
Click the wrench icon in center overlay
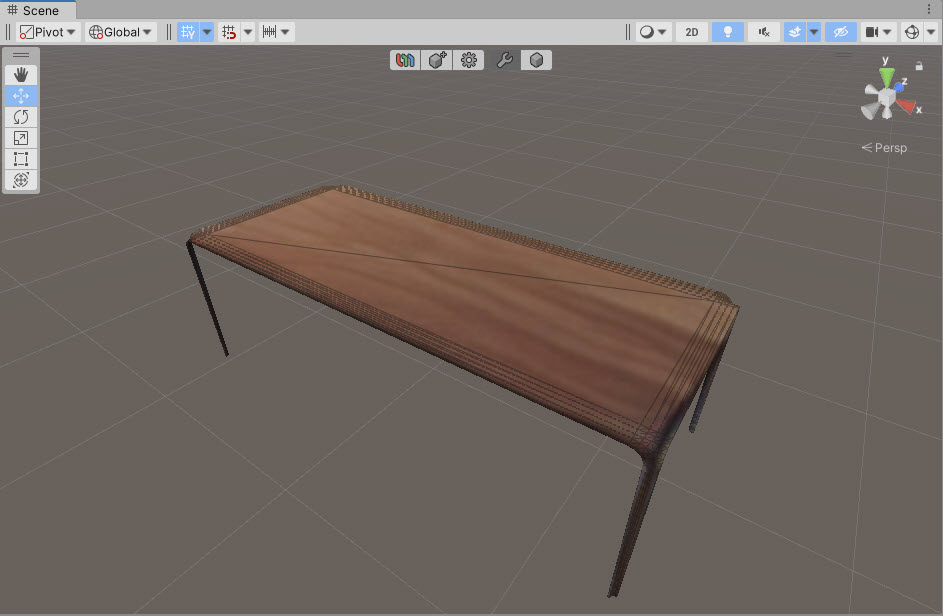pos(504,60)
